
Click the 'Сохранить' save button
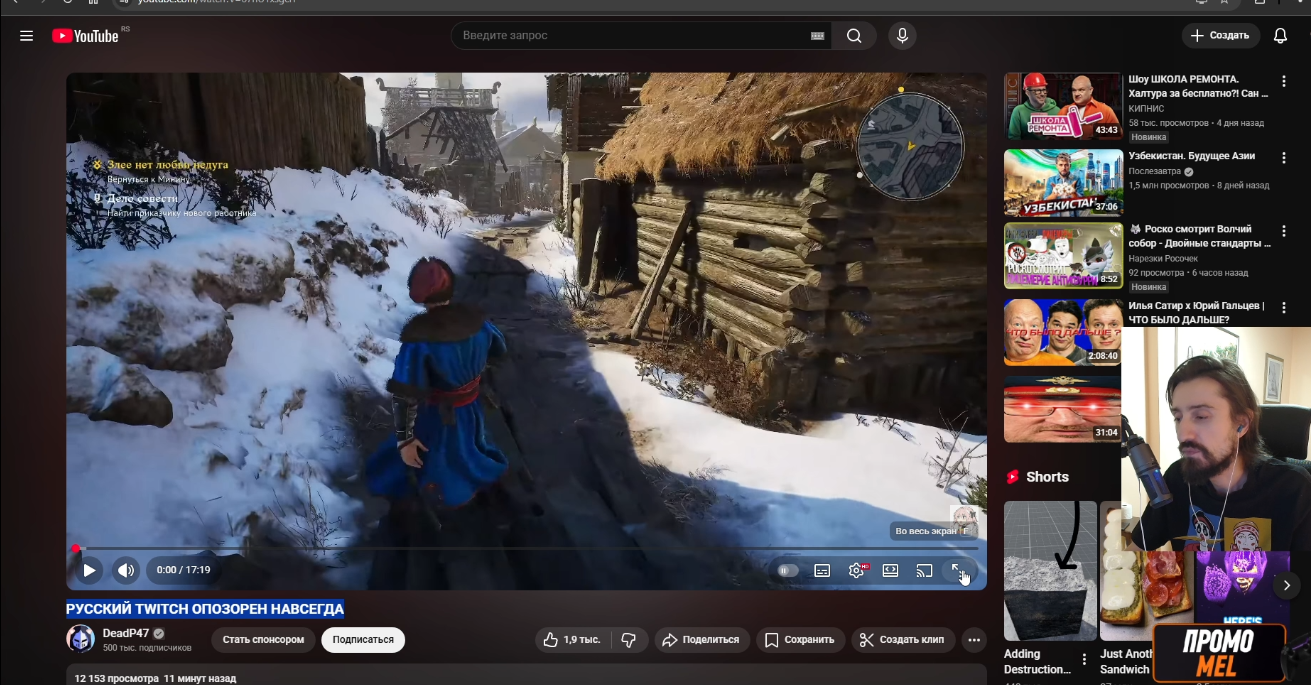[x=800, y=640]
